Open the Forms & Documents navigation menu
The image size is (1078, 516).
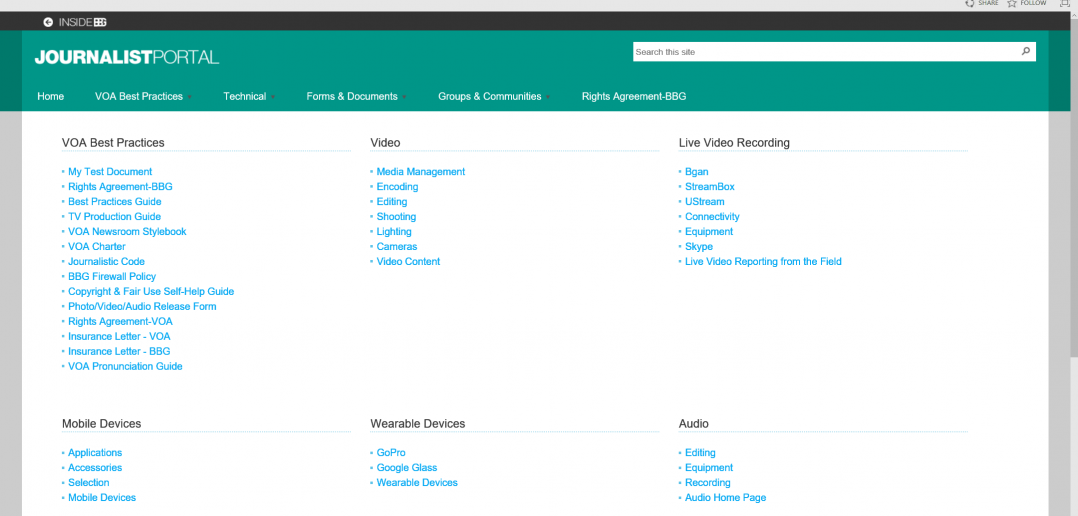tap(352, 96)
